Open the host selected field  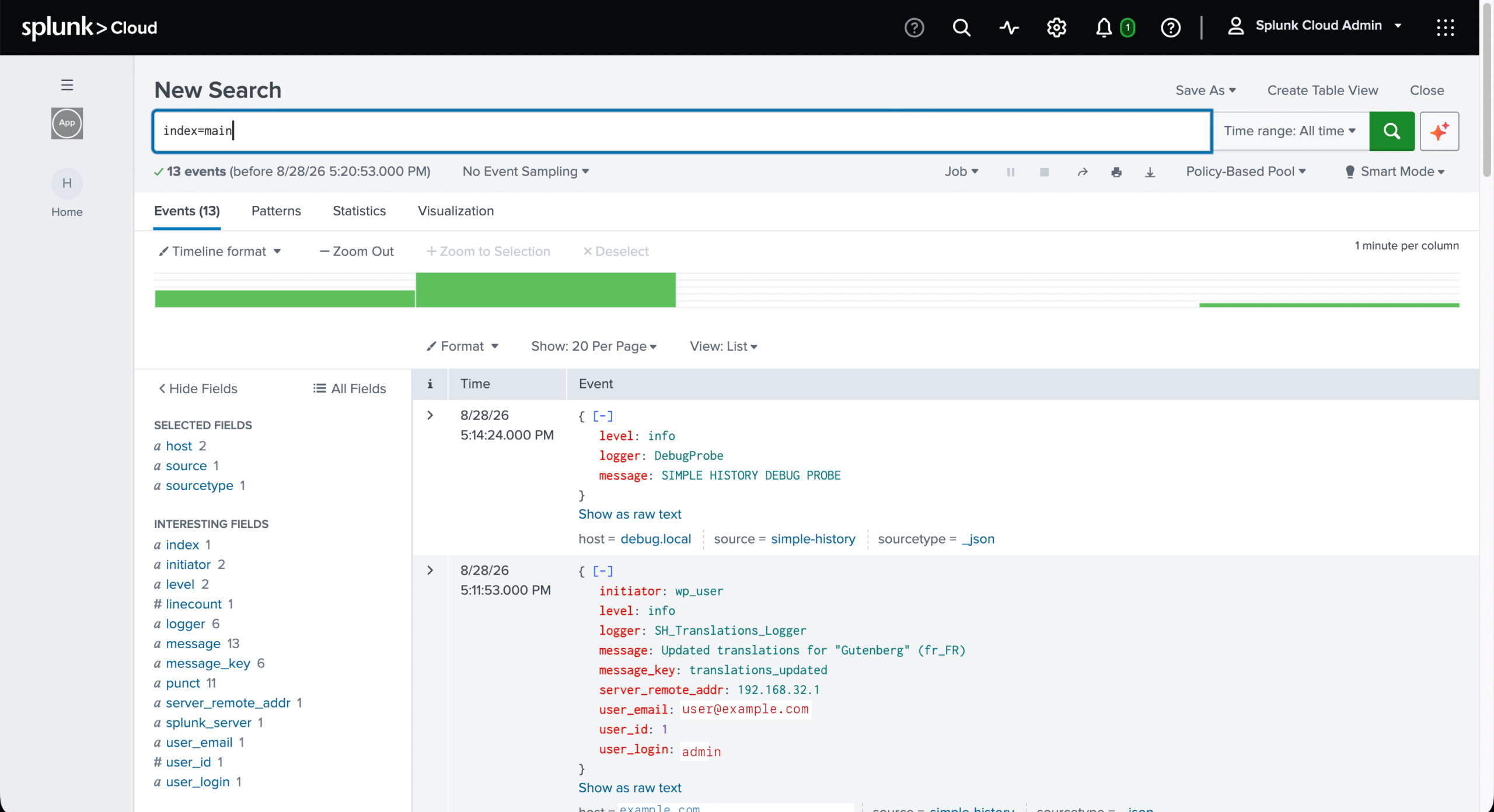click(x=179, y=446)
